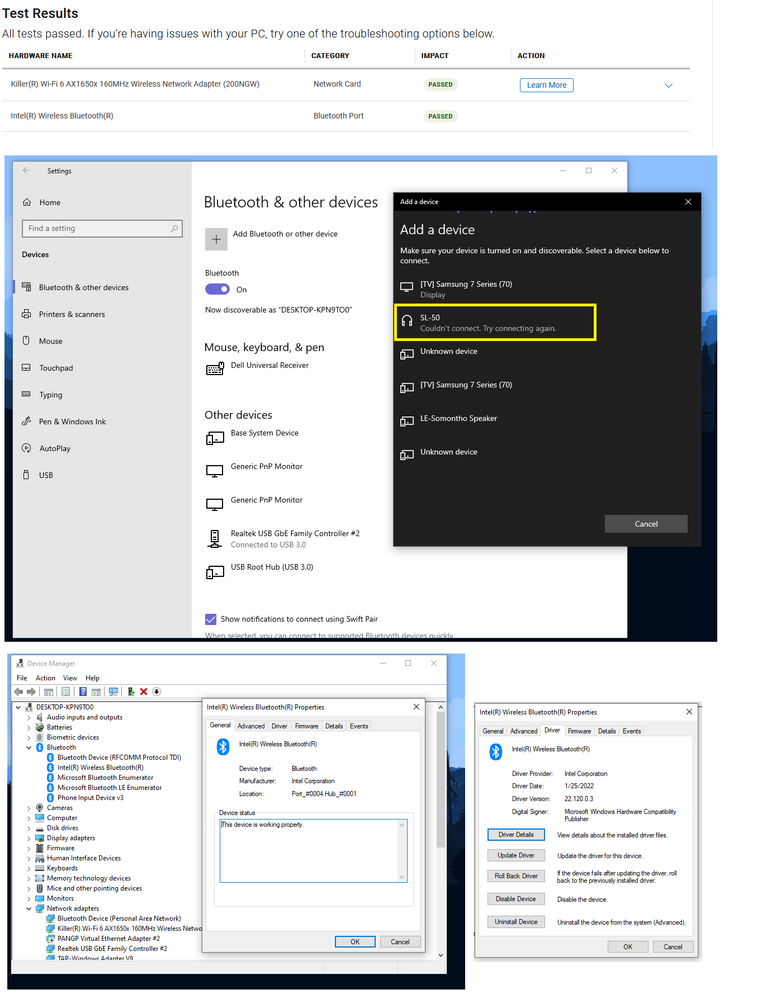
Task: Click the Printers & scanners sidebar icon
Action: pyautogui.click(x=27, y=314)
